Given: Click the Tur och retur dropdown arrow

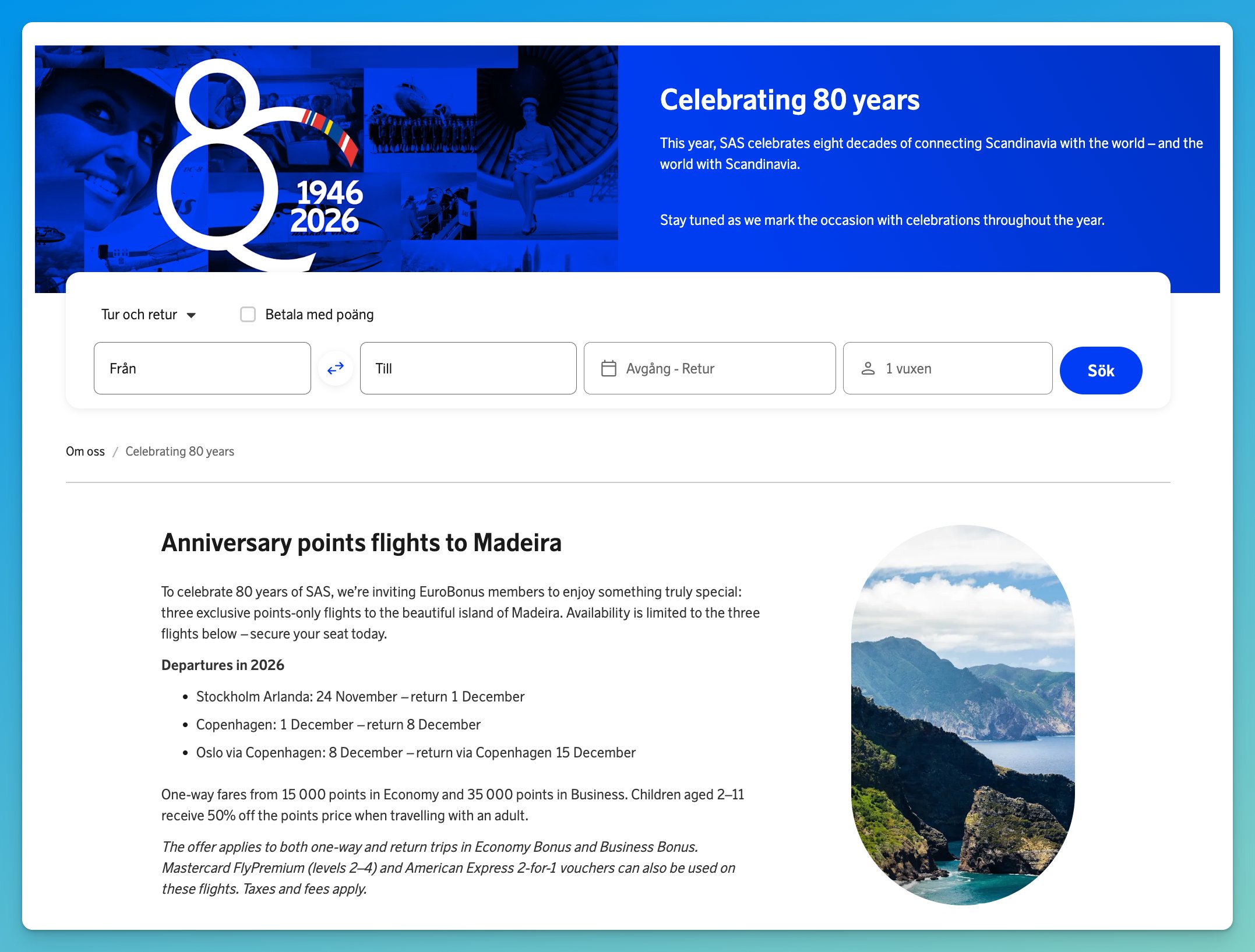Looking at the screenshot, I should tap(191, 315).
